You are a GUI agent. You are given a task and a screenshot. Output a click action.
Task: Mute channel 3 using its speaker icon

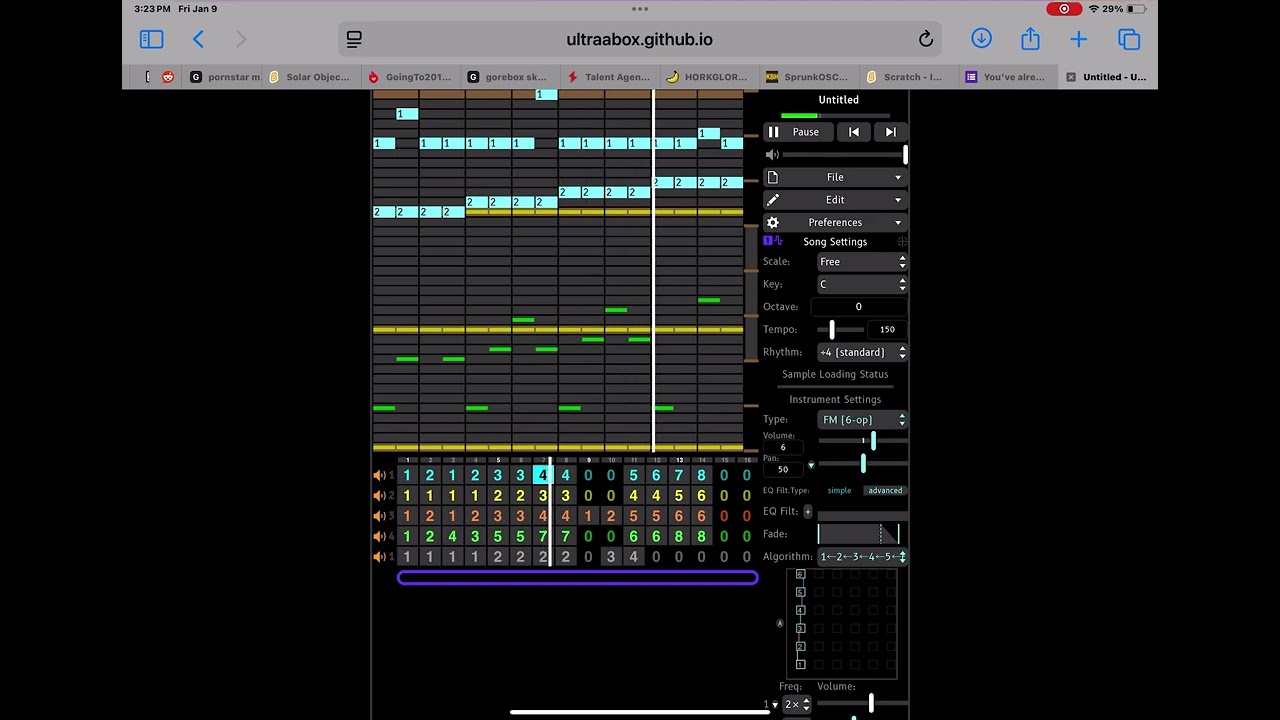coord(380,516)
